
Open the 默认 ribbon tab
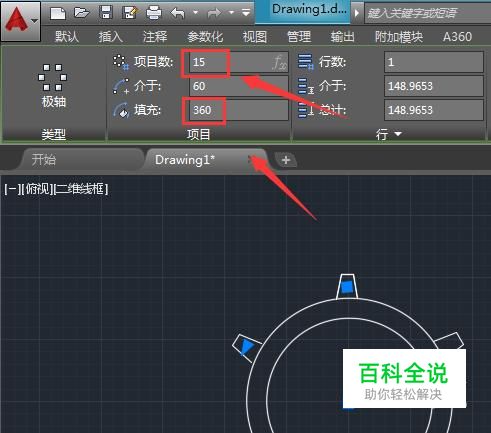tap(67, 36)
